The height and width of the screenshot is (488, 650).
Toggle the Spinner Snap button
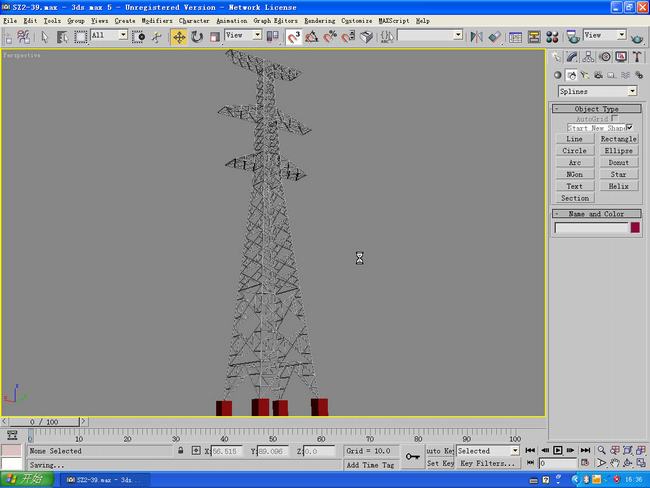[348, 37]
